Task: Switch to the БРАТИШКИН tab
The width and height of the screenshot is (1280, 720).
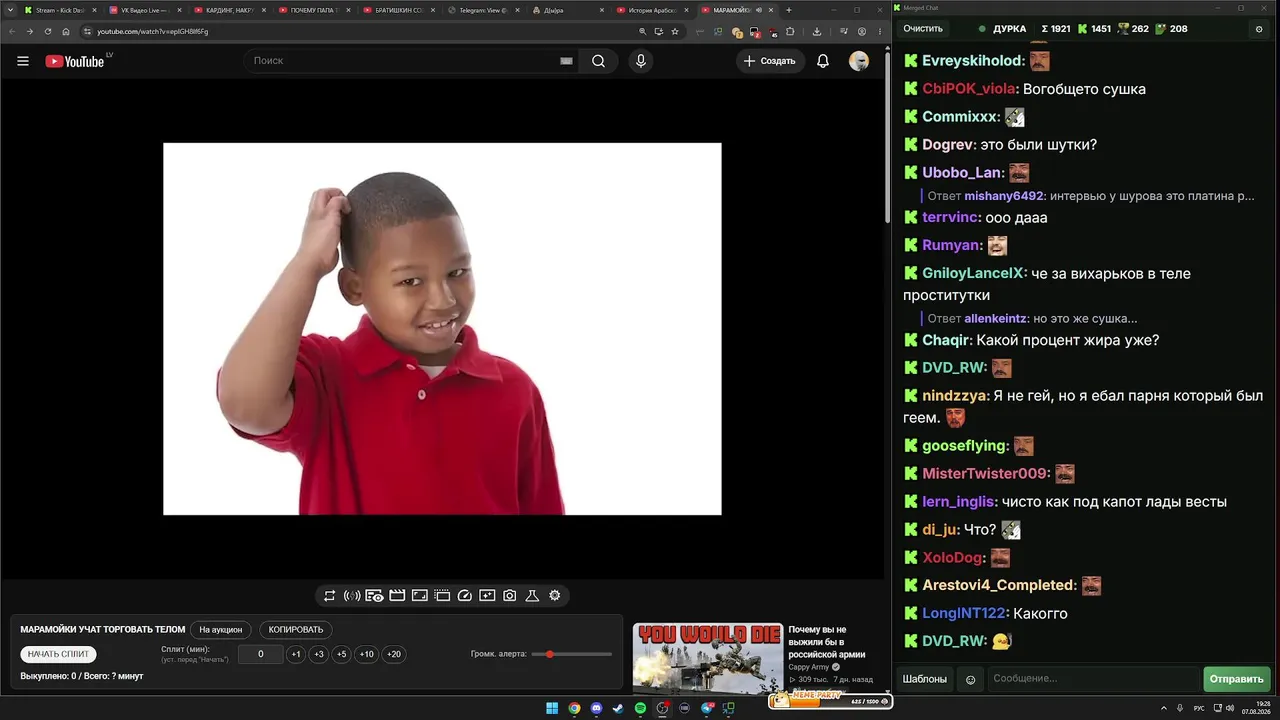Action: tap(400, 10)
